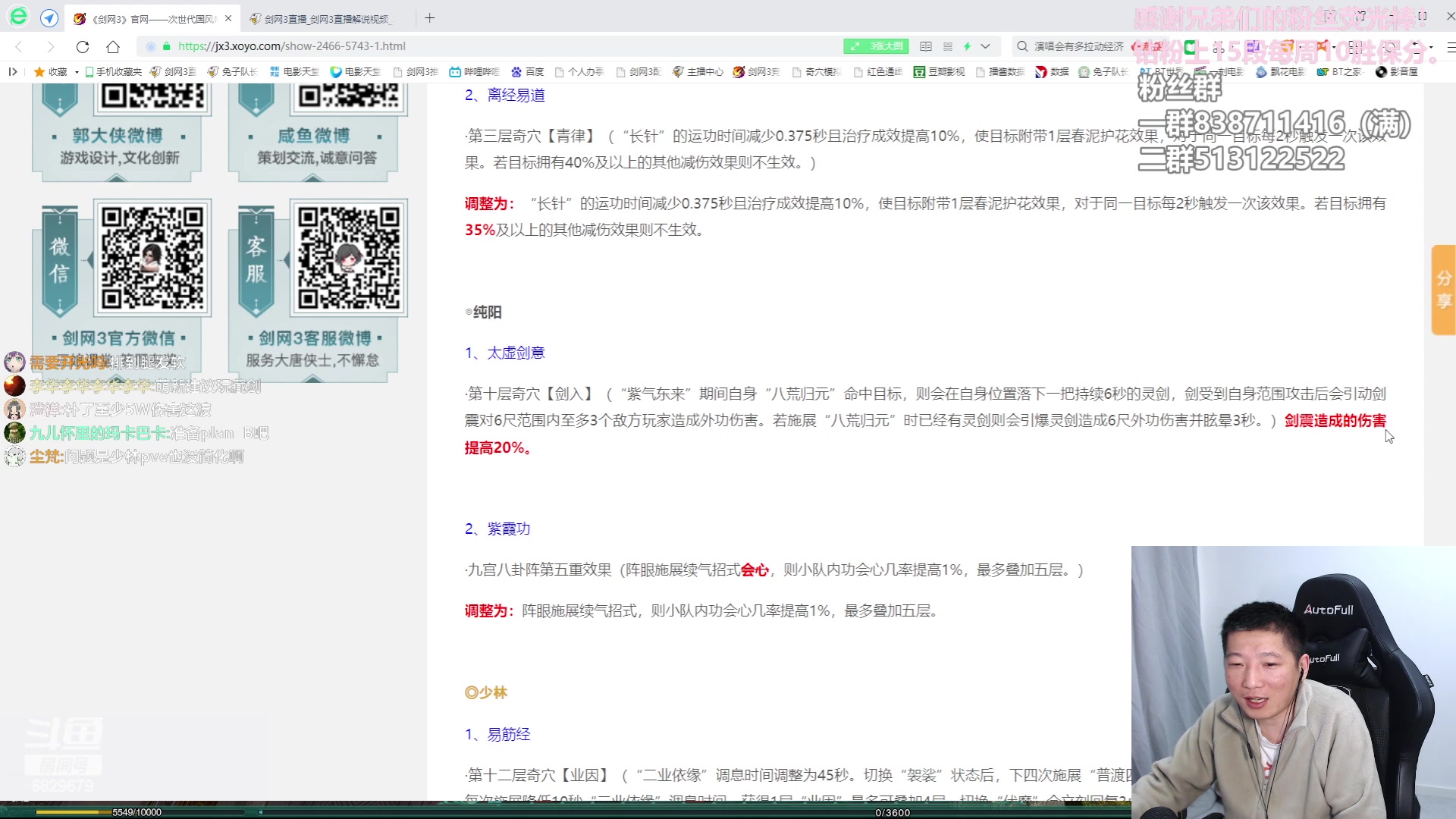
Task: Open the 飘花电影 bookmark
Action: 1280,72
